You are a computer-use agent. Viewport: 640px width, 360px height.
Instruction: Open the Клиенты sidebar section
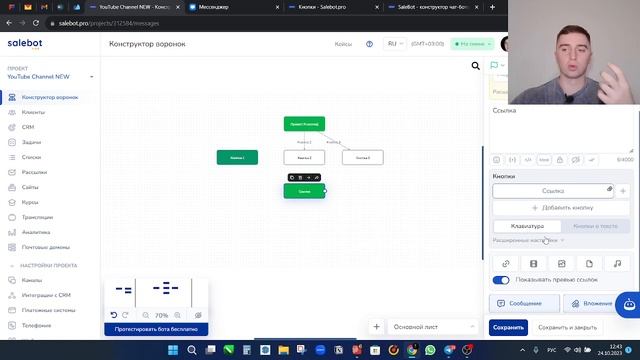click(33, 112)
